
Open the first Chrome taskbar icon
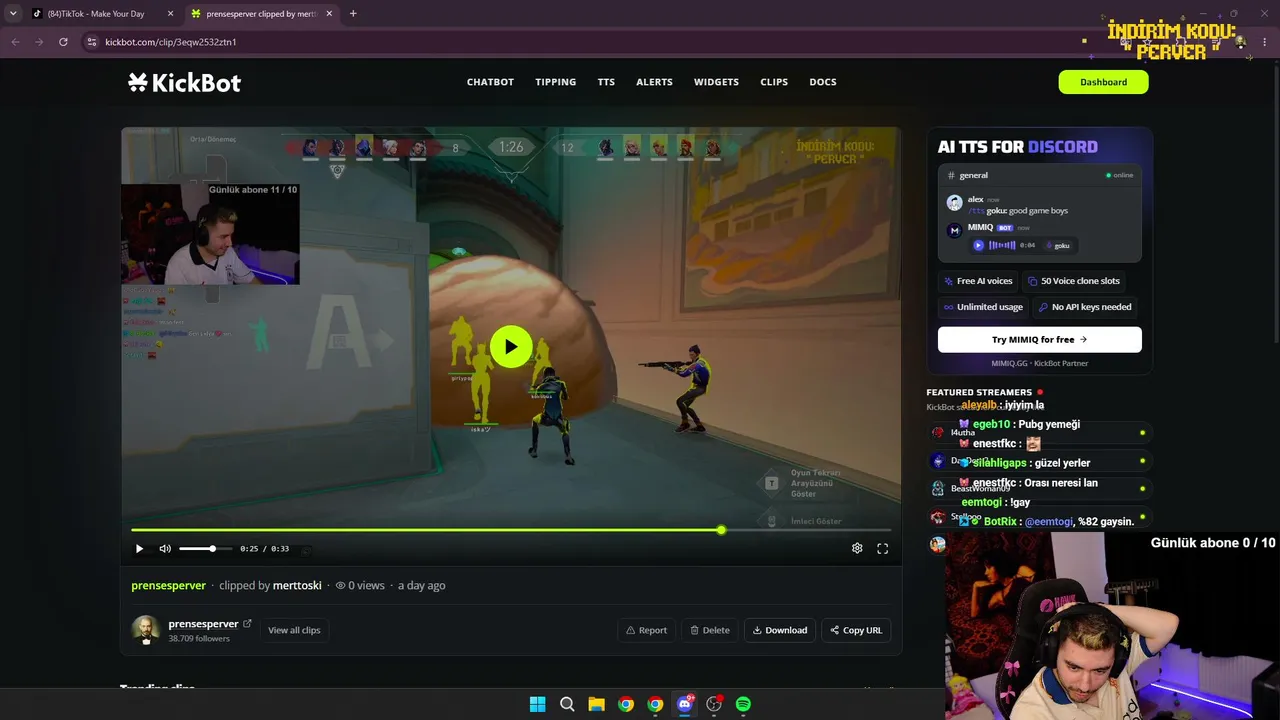tap(626, 704)
